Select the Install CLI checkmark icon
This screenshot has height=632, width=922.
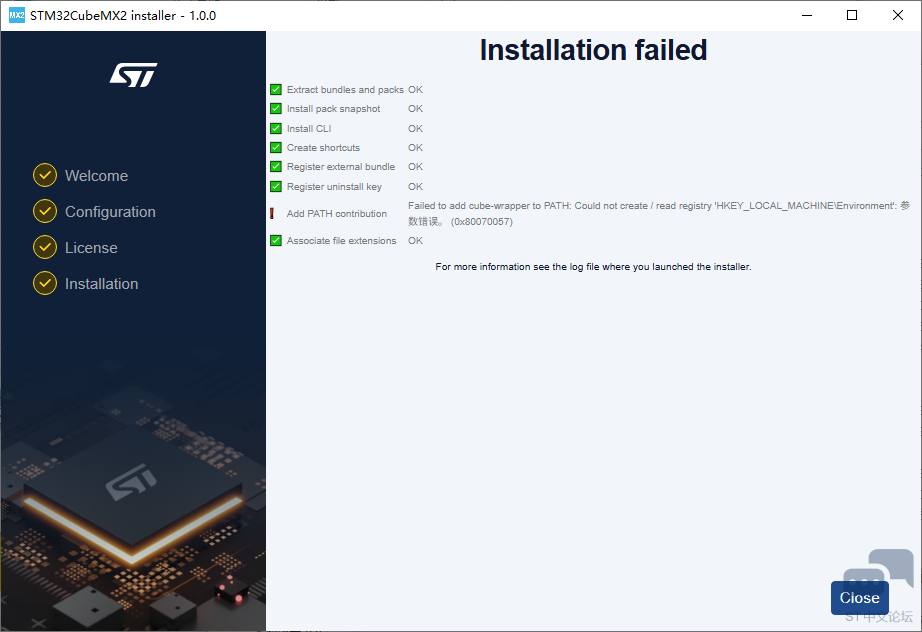click(275, 128)
